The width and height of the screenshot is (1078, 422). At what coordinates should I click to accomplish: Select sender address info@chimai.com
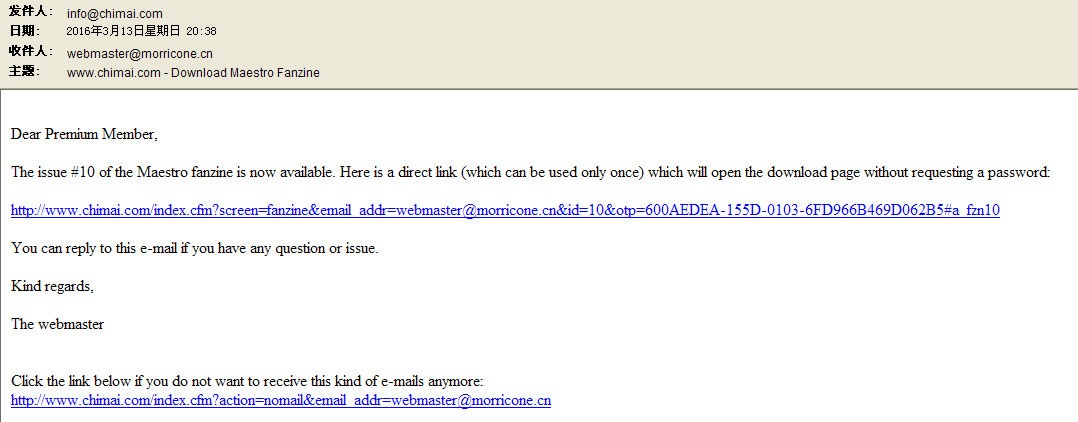[115, 13]
